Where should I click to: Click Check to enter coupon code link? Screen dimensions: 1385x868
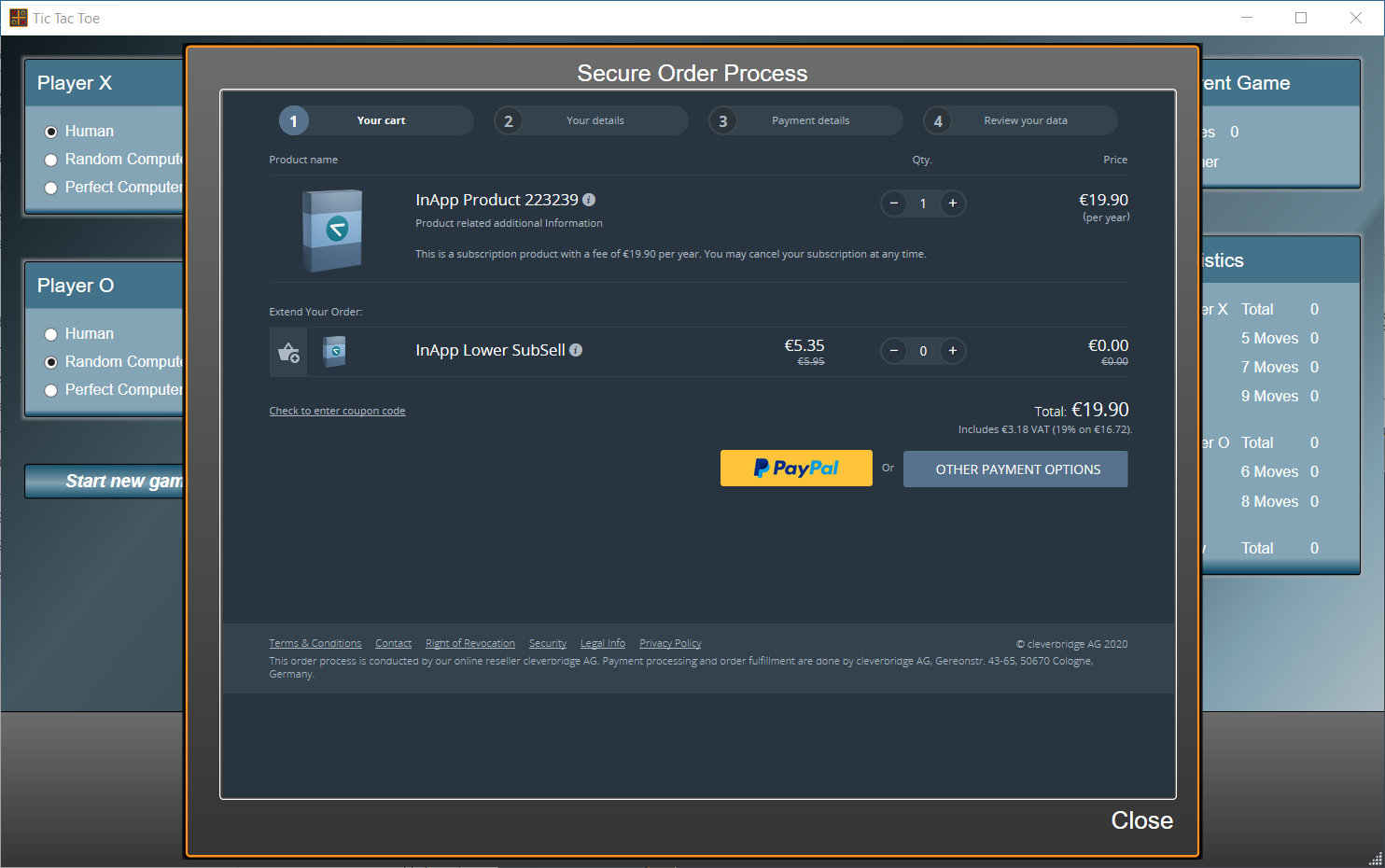click(337, 411)
